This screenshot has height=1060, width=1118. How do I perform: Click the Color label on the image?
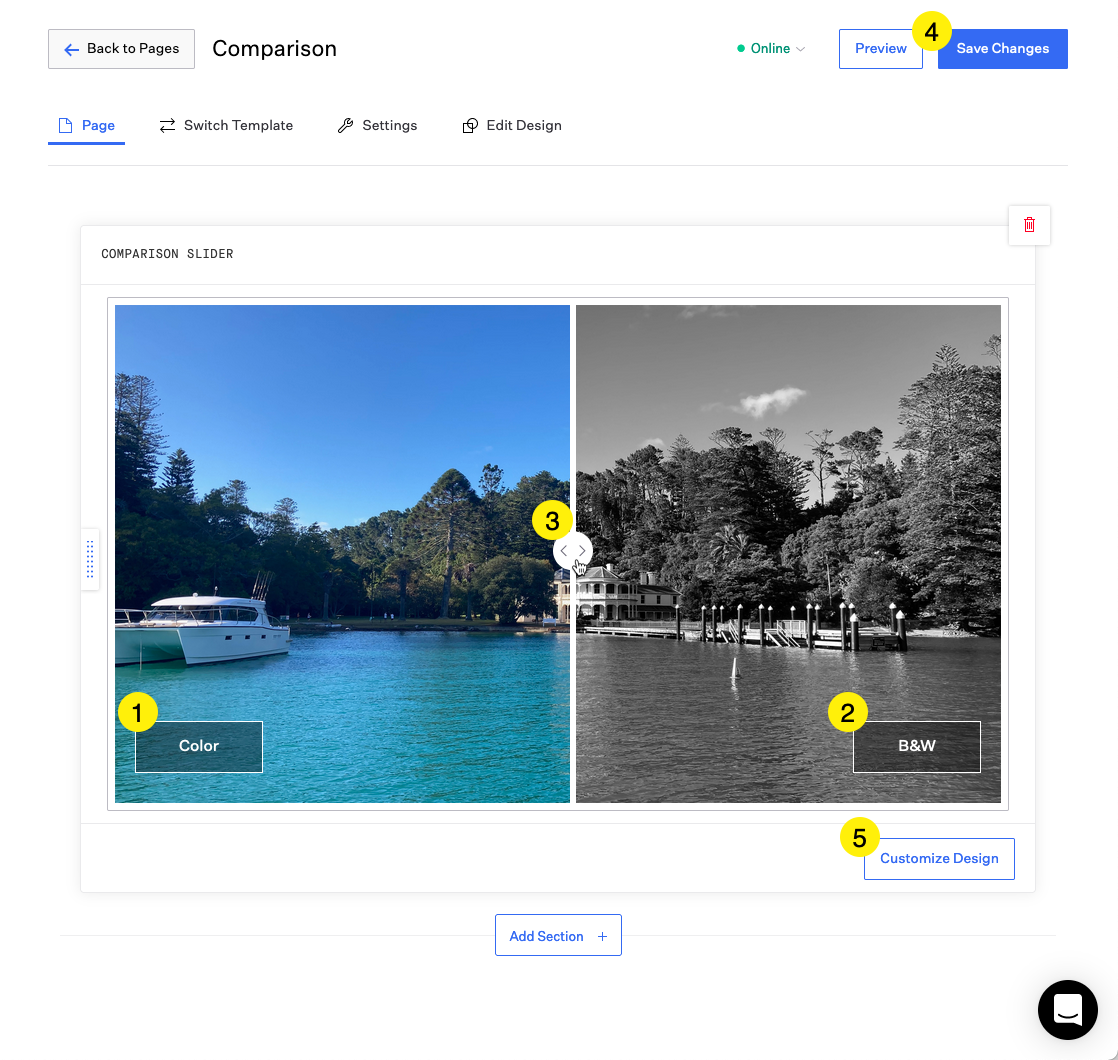[x=198, y=746]
